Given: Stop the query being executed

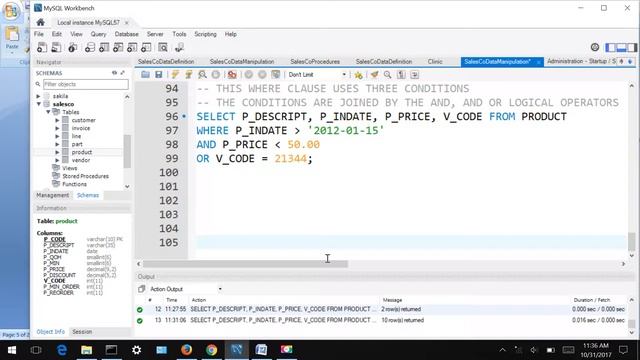Looking at the screenshot, I should 216,75.
